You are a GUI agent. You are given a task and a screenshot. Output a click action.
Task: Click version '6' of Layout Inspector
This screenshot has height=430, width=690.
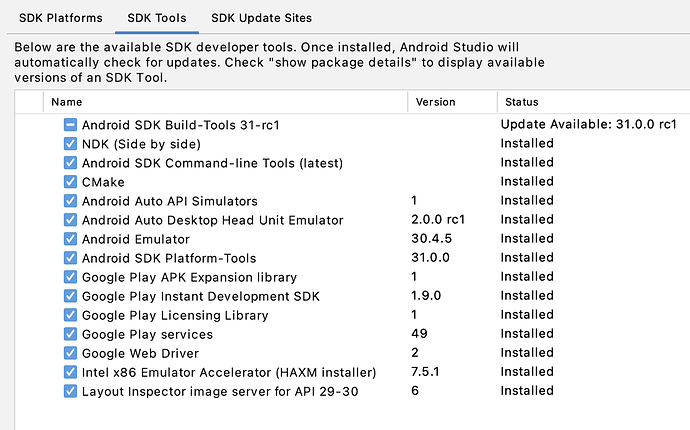coord(415,390)
